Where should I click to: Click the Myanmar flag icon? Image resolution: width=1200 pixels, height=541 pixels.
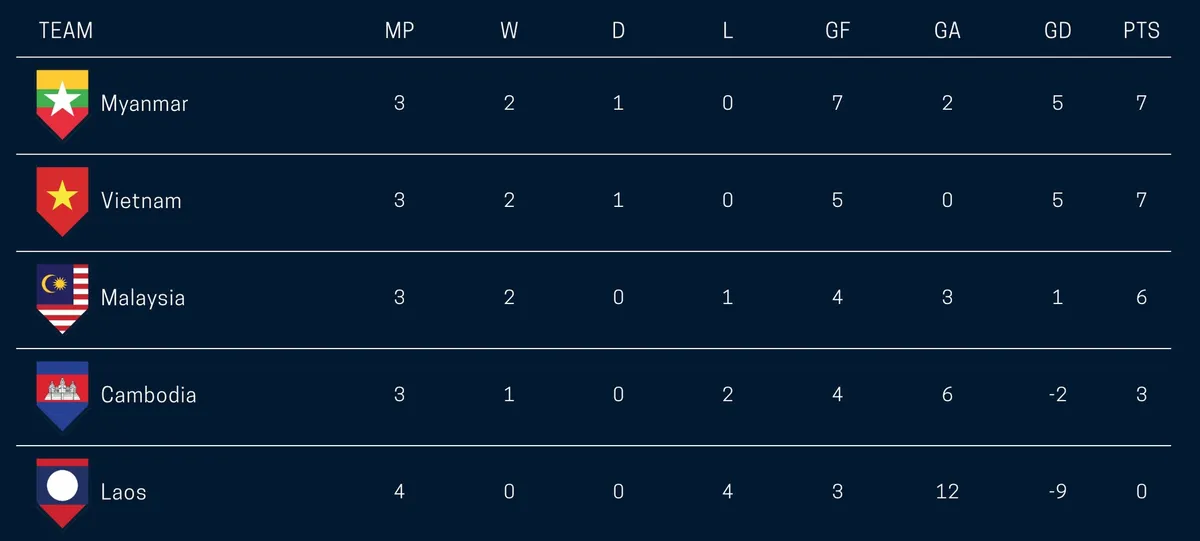[62, 104]
